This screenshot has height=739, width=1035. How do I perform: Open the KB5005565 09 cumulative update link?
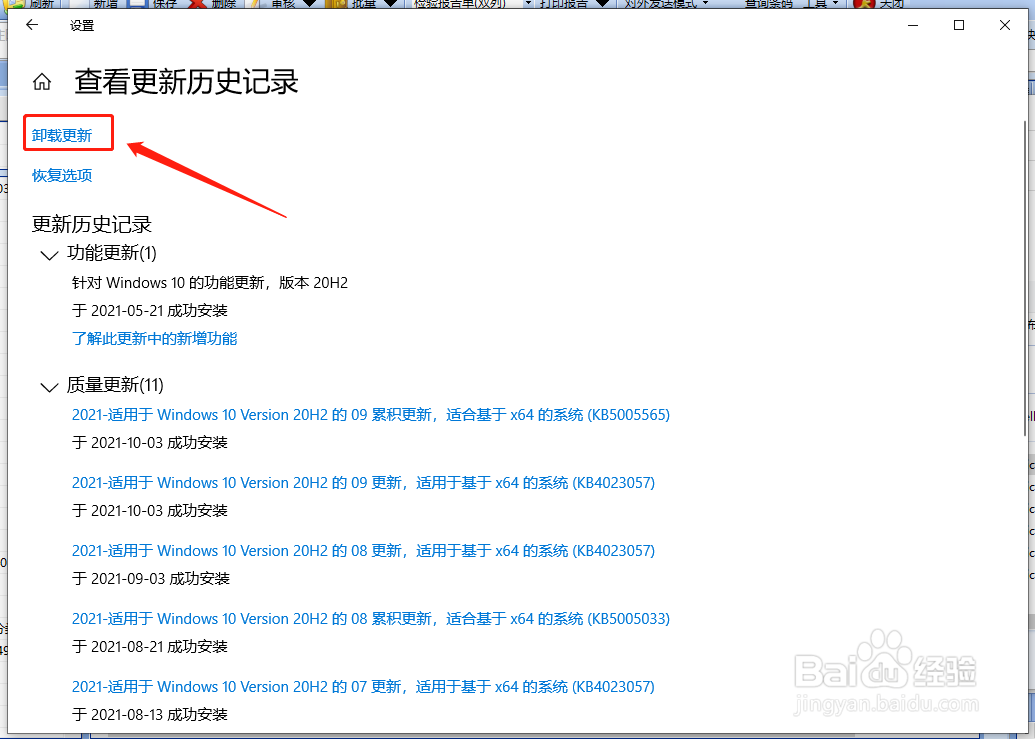[x=371, y=414]
